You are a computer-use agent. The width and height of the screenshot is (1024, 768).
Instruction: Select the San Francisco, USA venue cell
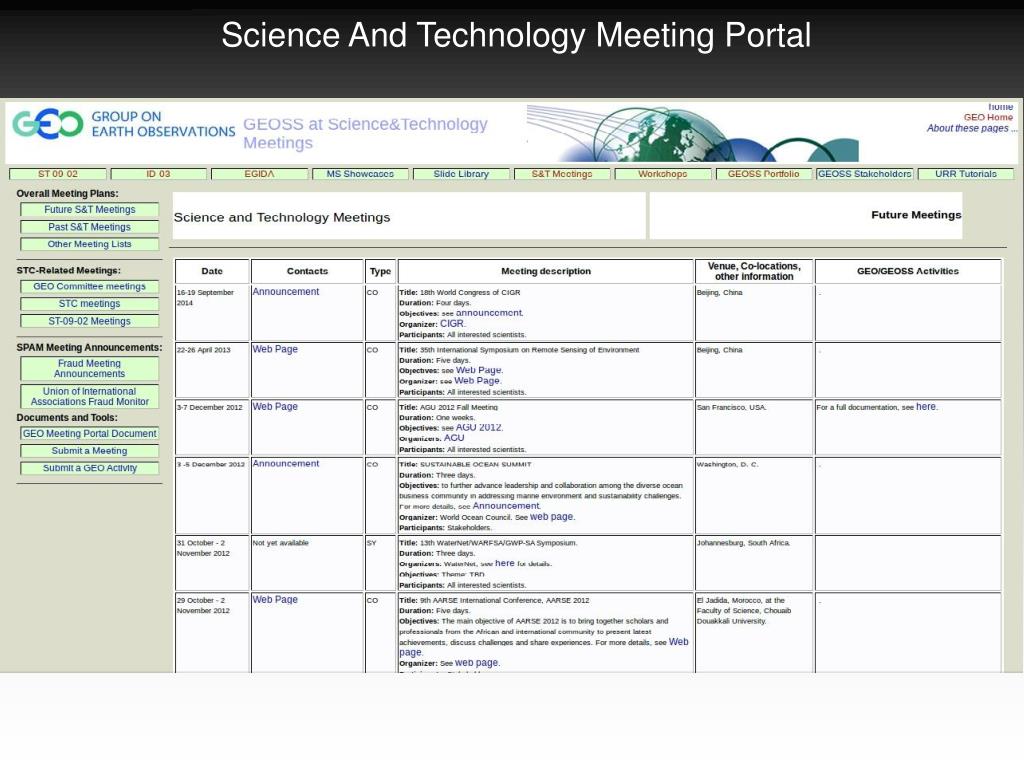[754, 427]
